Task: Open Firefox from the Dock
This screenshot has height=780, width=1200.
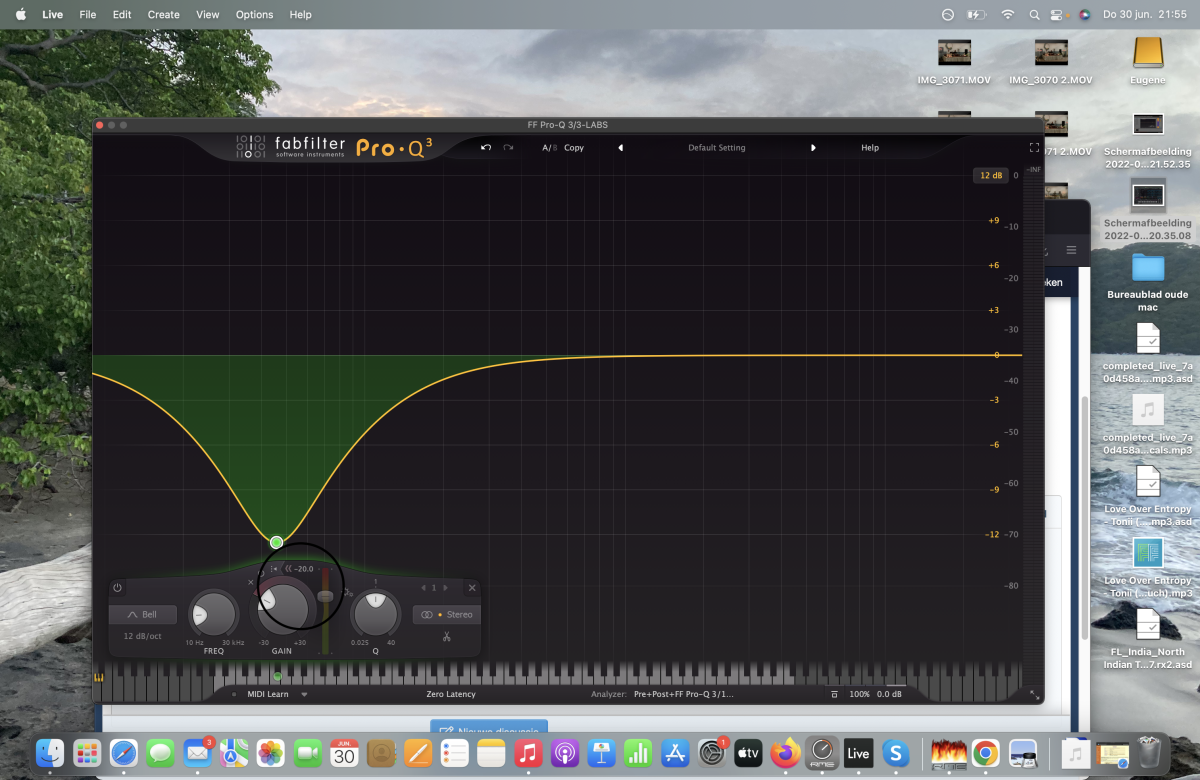Action: (x=785, y=753)
